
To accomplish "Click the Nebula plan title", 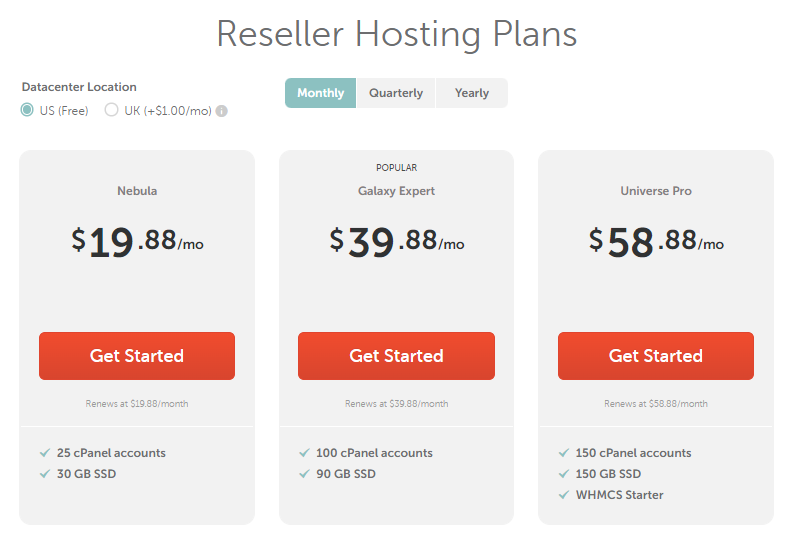I will (137, 191).
